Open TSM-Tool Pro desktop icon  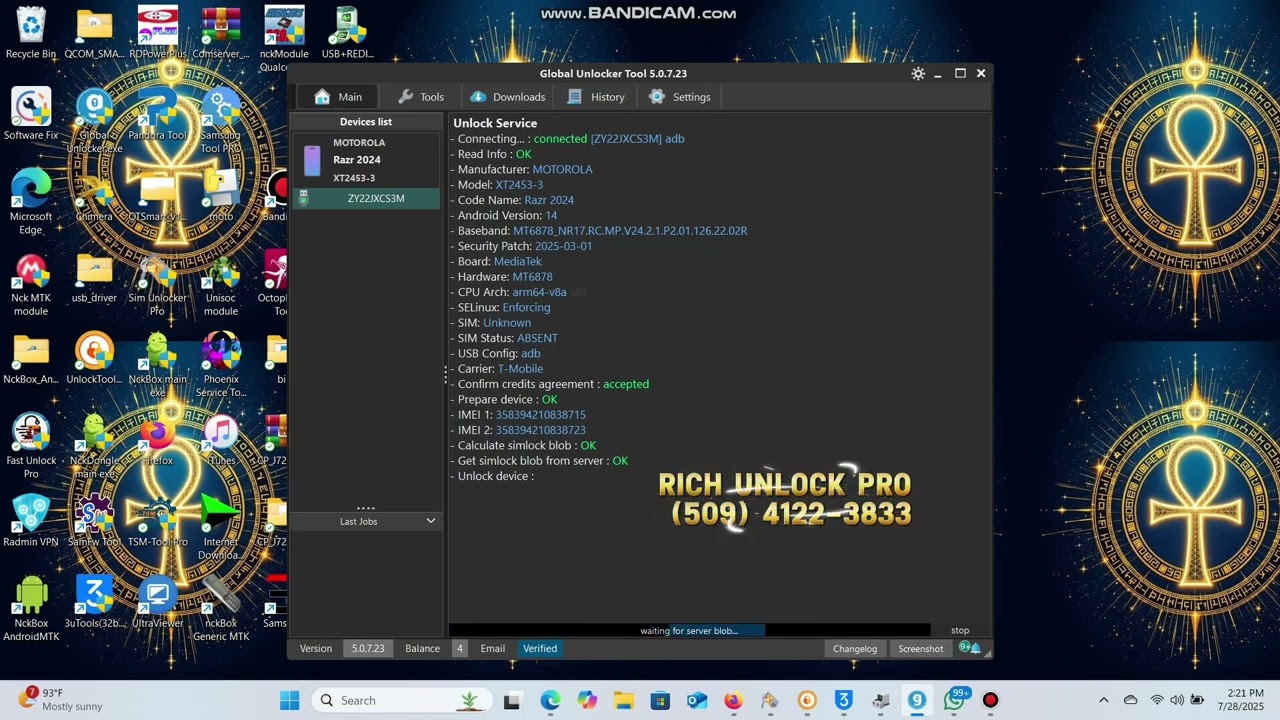point(157,521)
